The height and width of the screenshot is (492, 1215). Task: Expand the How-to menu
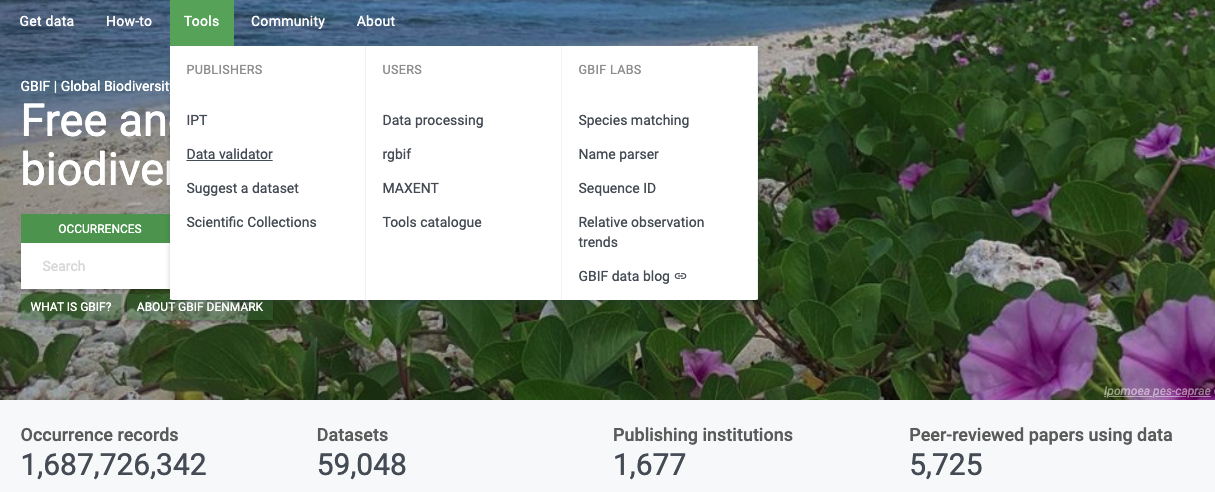tap(129, 21)
